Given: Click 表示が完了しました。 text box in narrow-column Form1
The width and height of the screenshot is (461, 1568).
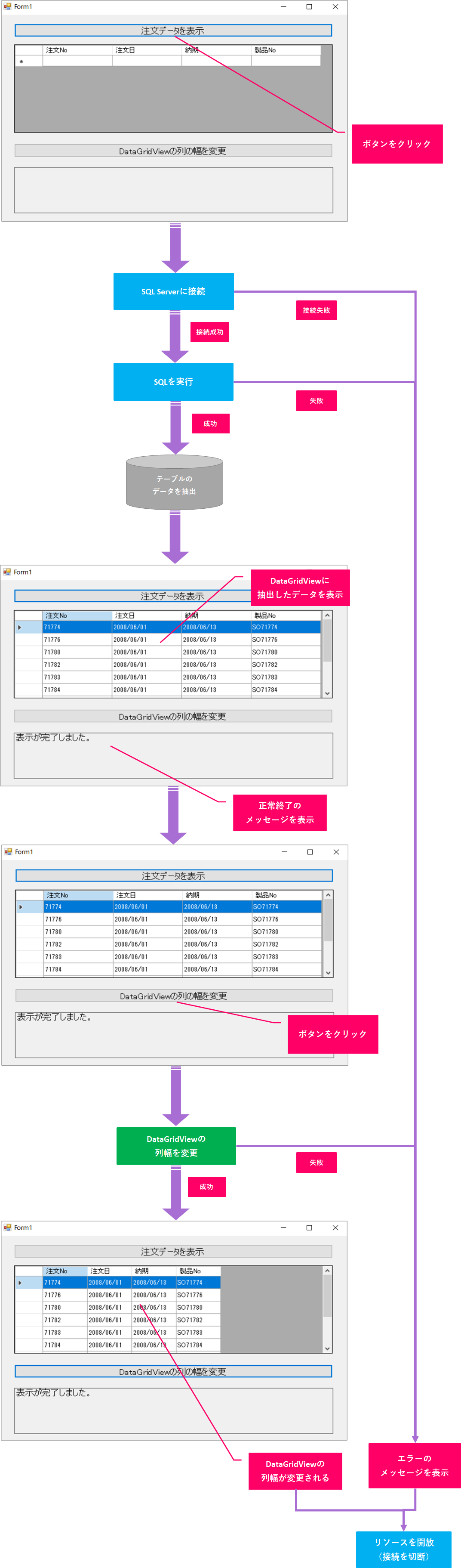Looking at the screenshot, I should pyautogui.click(x=173, y=1410).
